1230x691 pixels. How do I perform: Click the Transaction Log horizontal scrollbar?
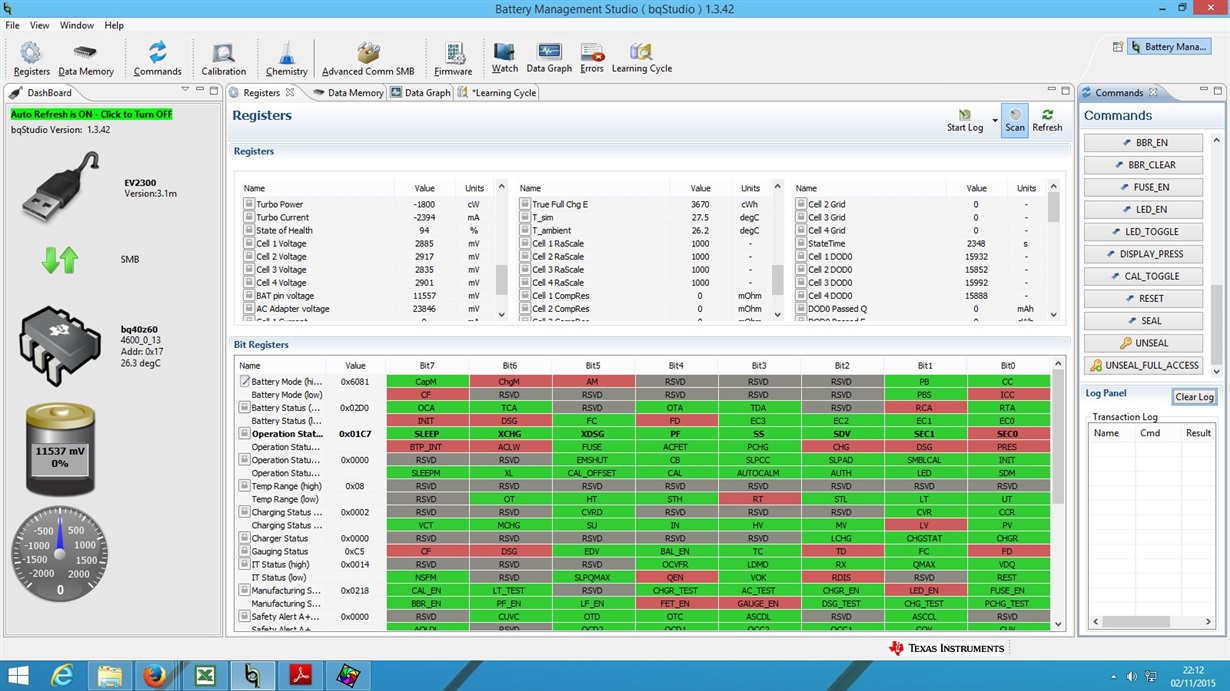1151,621
